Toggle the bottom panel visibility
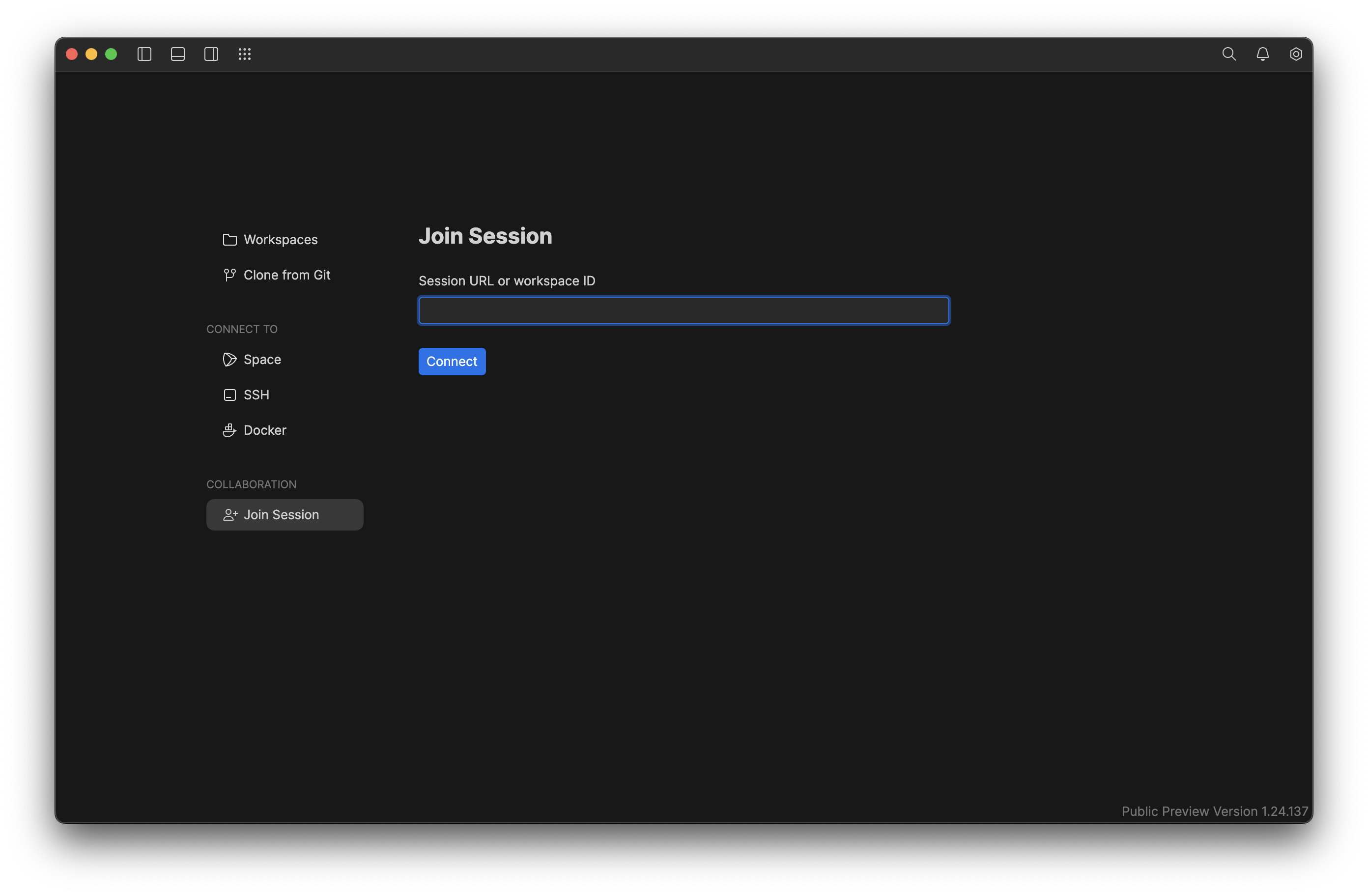 [177, 54]
